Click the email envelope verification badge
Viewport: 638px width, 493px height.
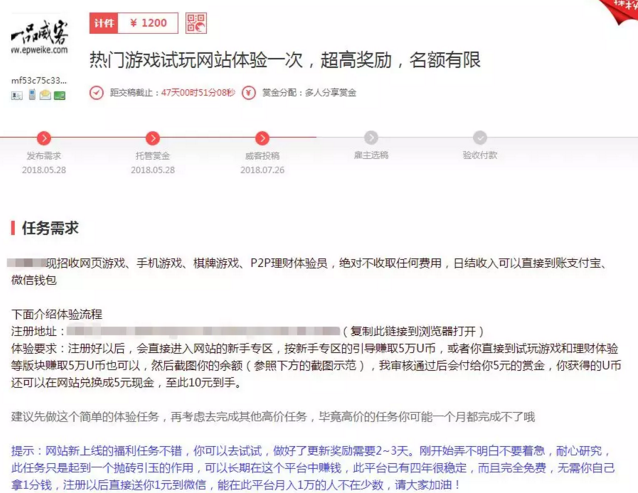45,95
